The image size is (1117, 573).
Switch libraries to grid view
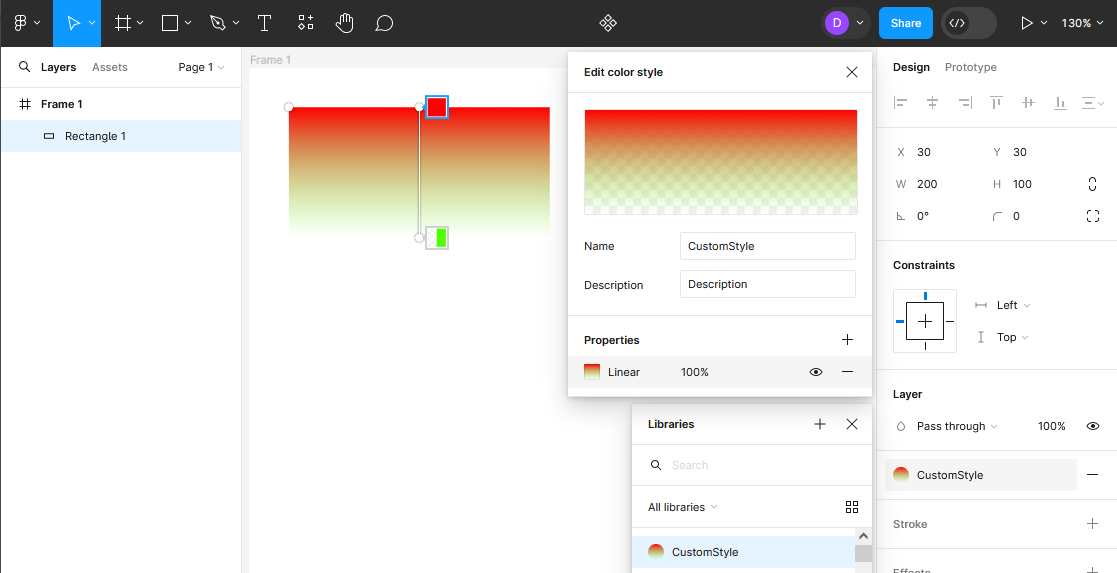click(851, 507)
